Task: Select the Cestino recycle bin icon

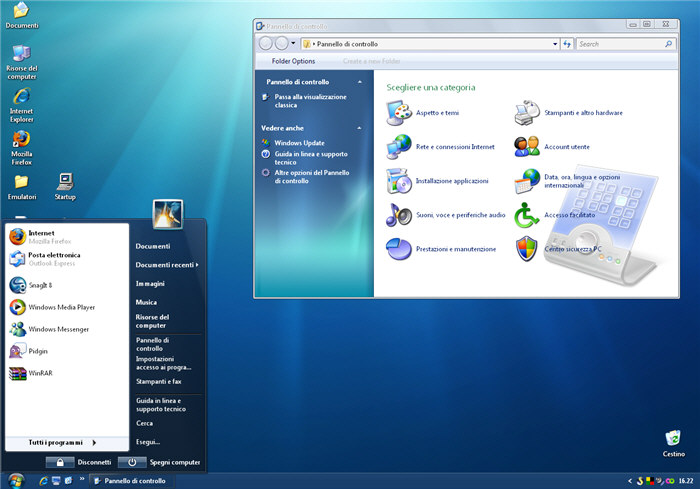Action: tap(674, 444)
